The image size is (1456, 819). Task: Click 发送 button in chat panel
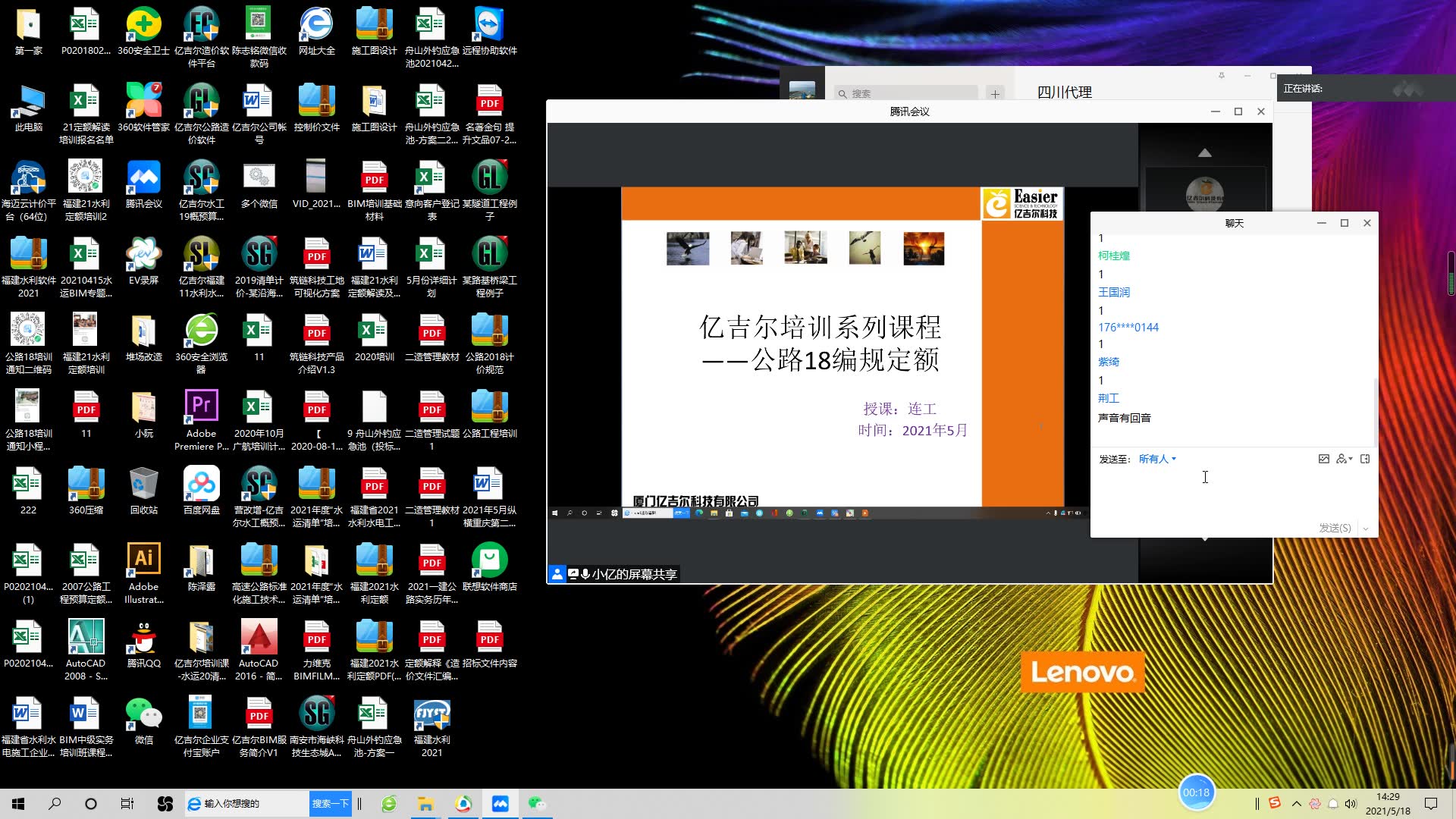1335,528
